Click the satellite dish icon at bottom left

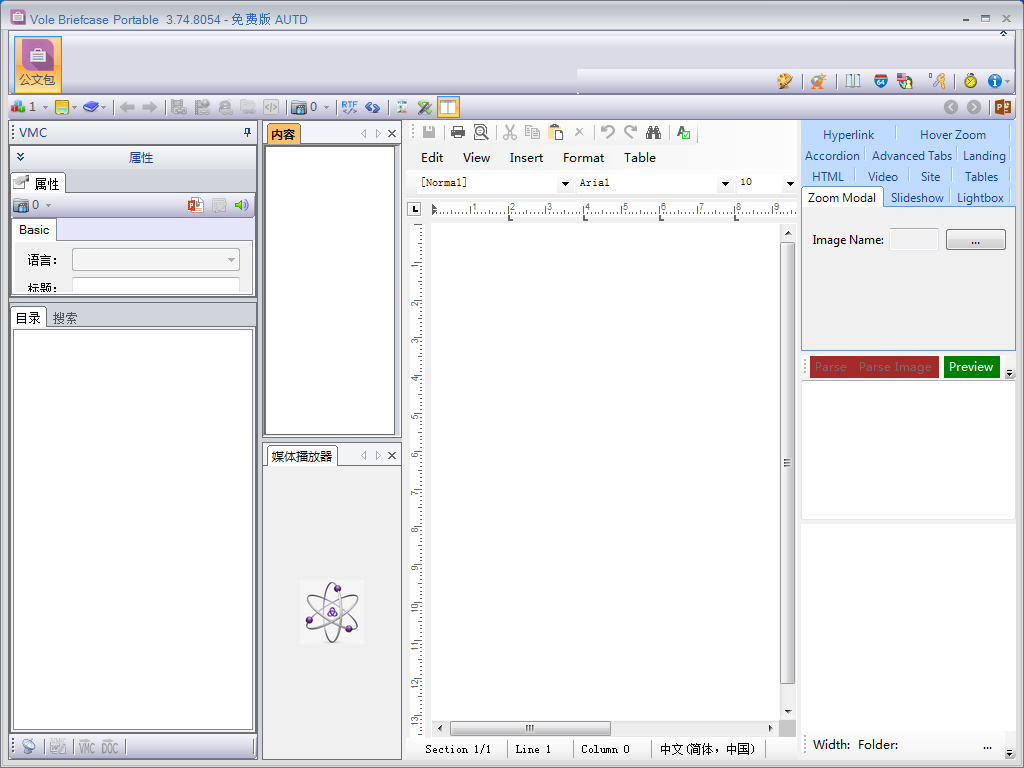(x=29, y=746)
